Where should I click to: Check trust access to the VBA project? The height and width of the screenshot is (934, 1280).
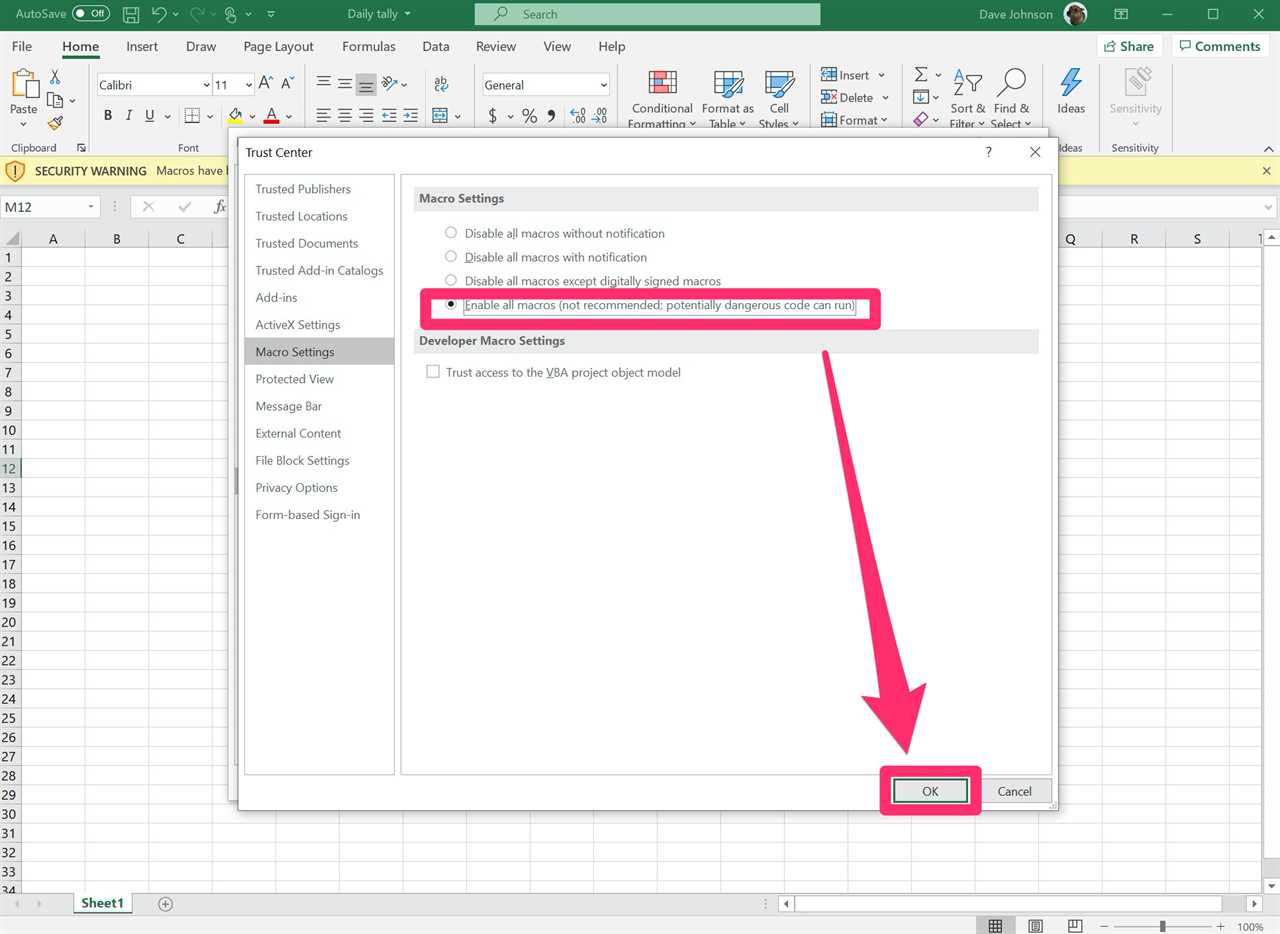[x=433, y=371]
